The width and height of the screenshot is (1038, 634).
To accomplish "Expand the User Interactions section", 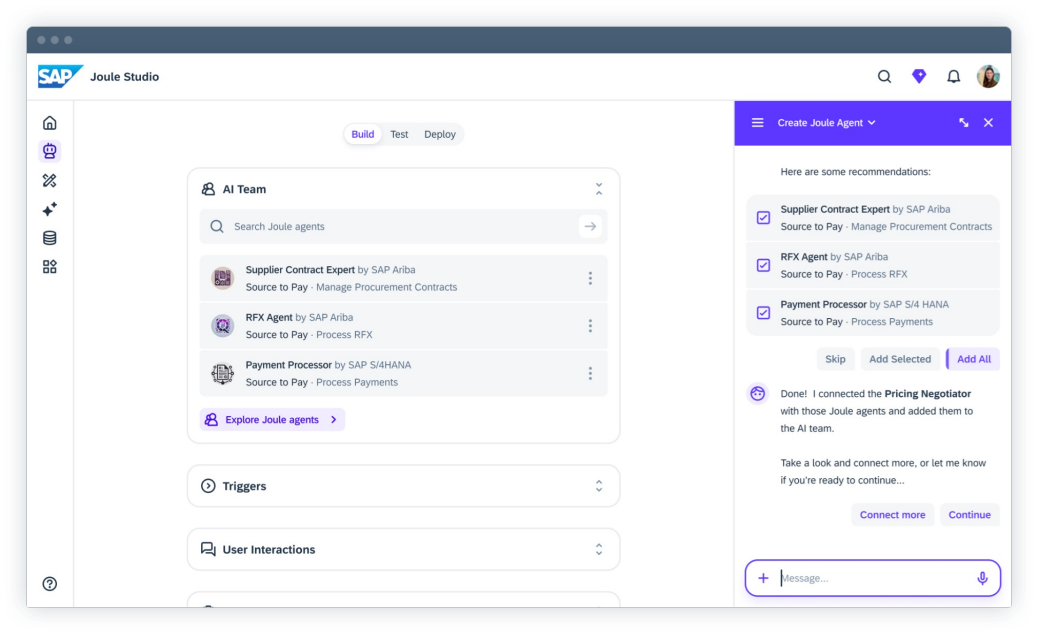I will tap(598, 550).
